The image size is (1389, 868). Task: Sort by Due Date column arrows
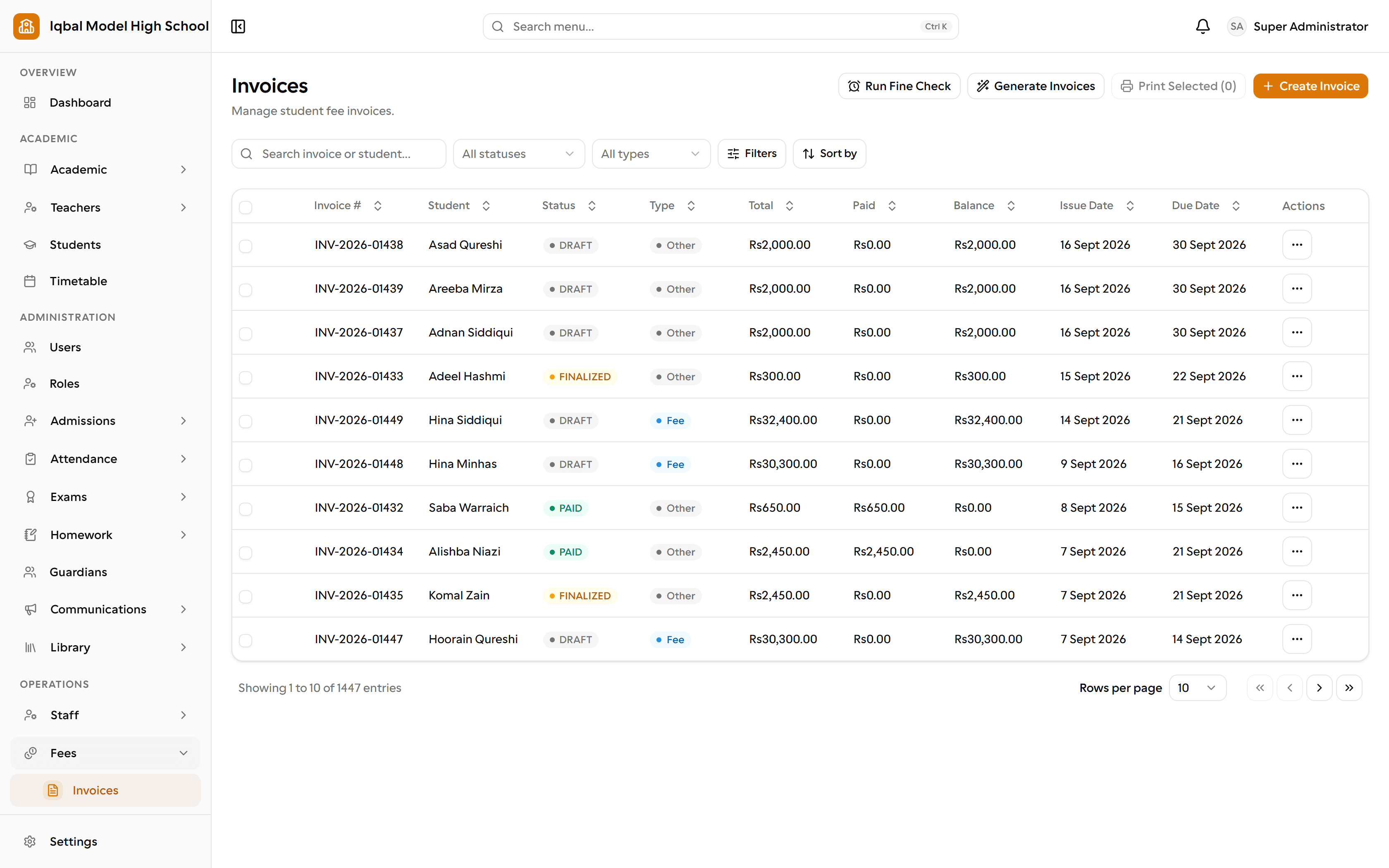point(1236,205)
